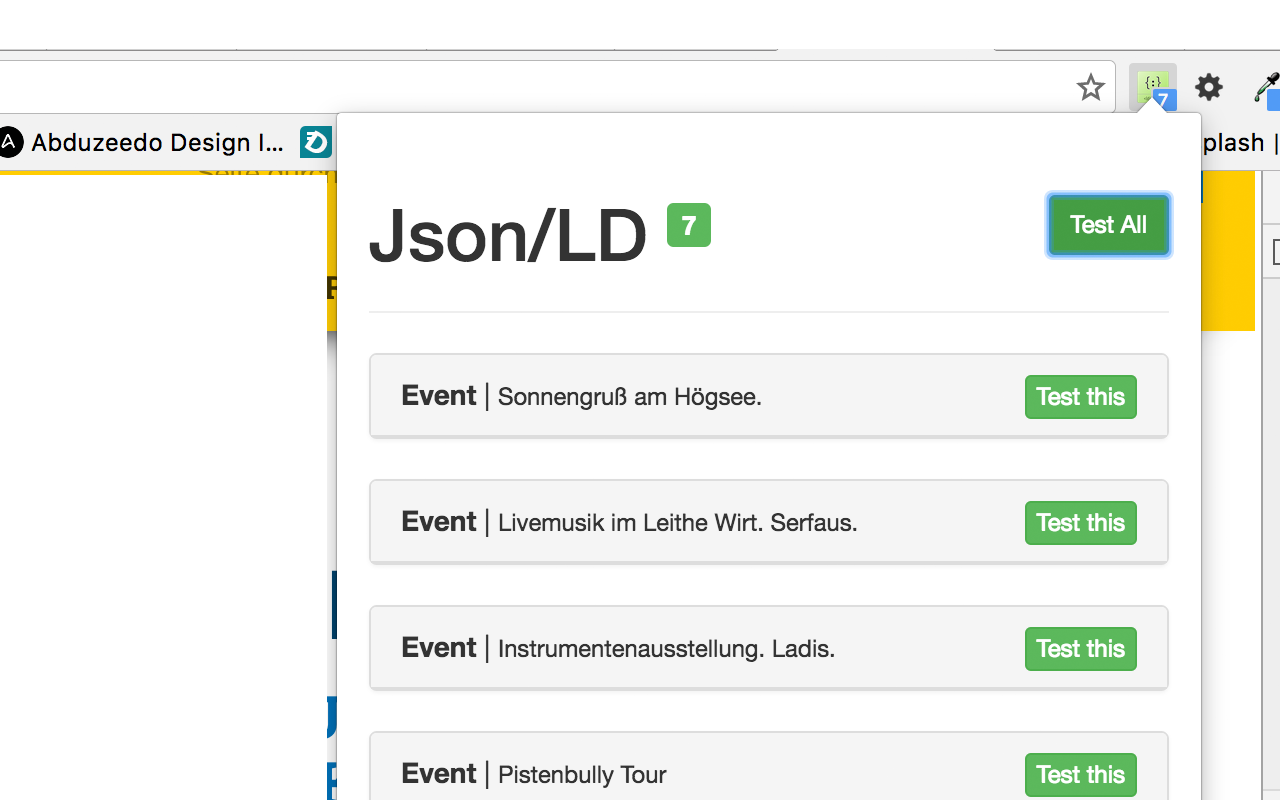The image size is (1280, 800).
Task: Test the Pistenbully Tour event
Action: click(1080, 775)
